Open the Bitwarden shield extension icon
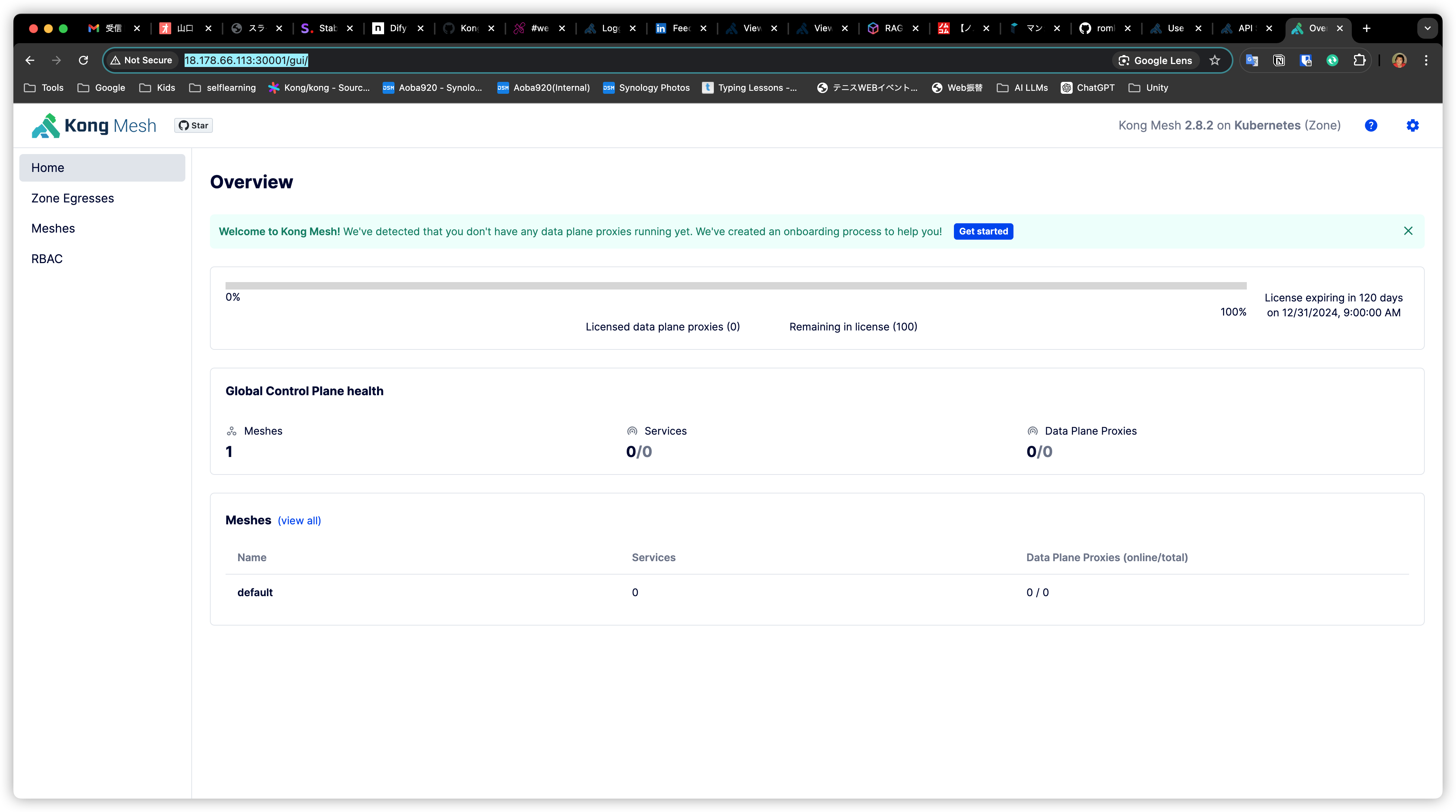Image resolution: width=1456 pixels, height=812 pixels. (x=1306, y=60)
